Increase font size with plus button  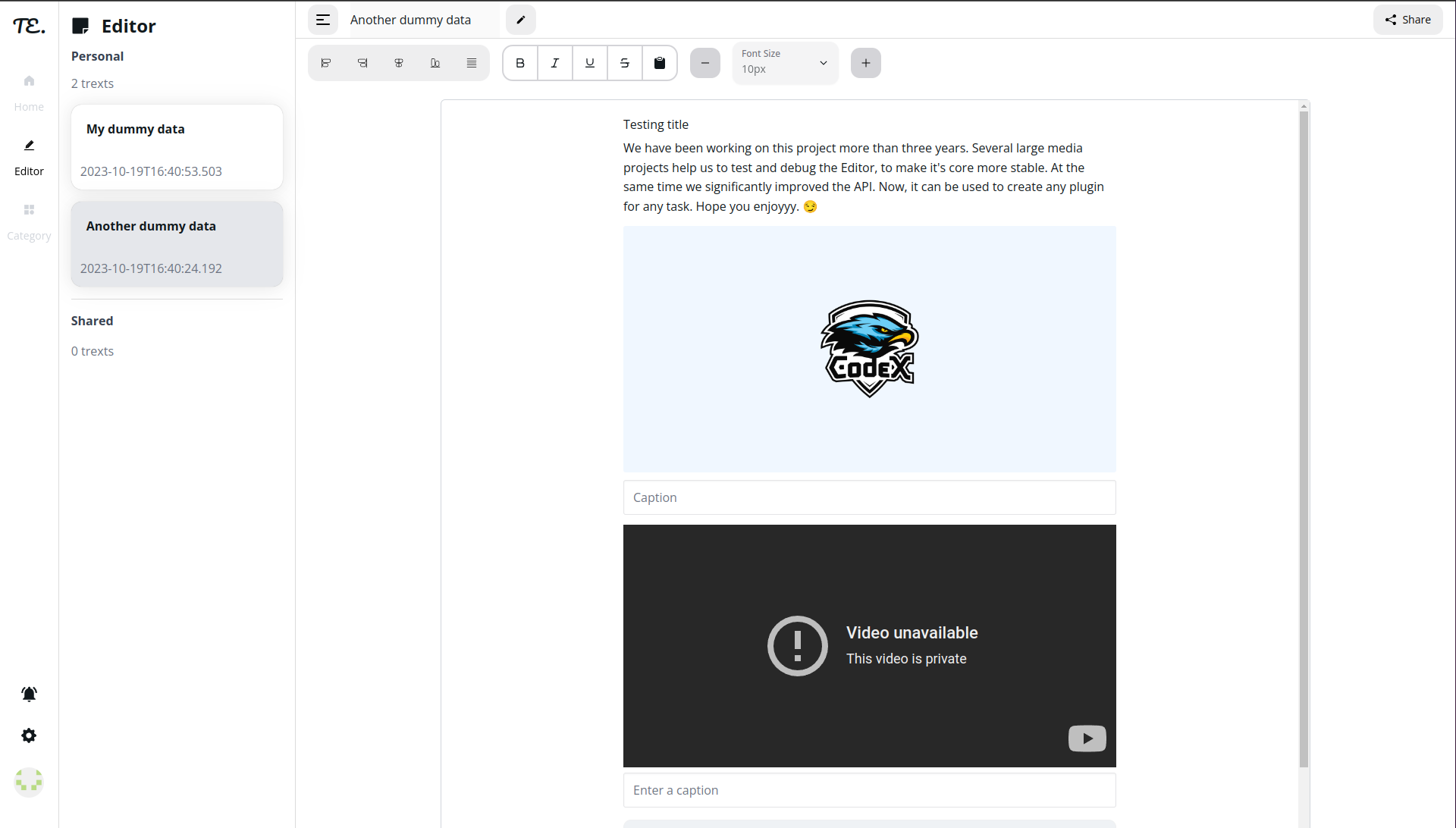pos(866,63)
